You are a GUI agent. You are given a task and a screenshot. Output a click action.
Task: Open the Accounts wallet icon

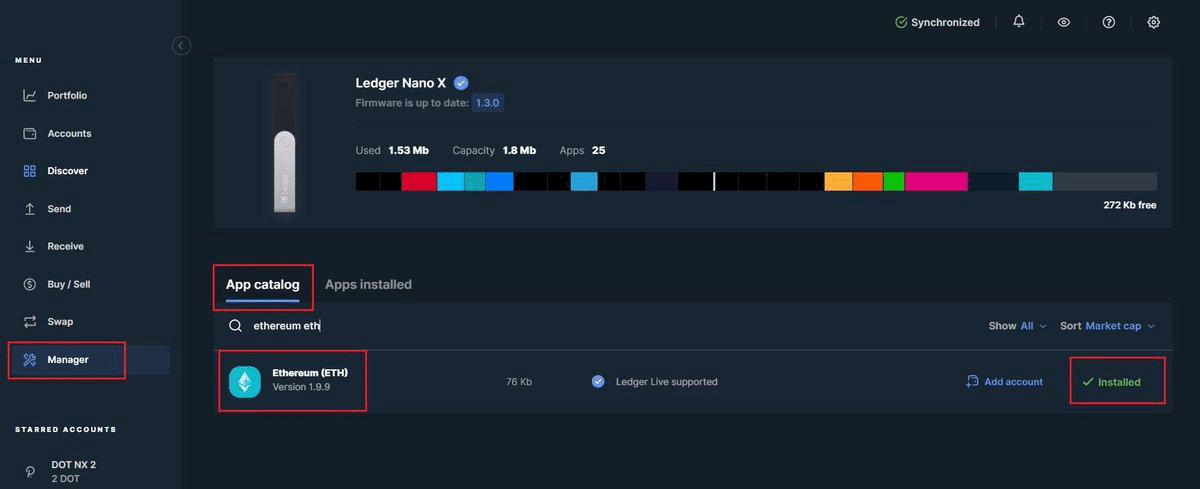click(30, 133)
